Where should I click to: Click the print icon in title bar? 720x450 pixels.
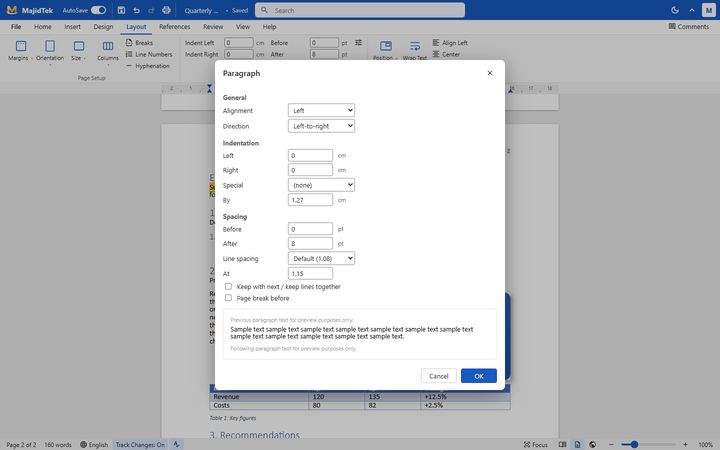click(x=166, y=10)
